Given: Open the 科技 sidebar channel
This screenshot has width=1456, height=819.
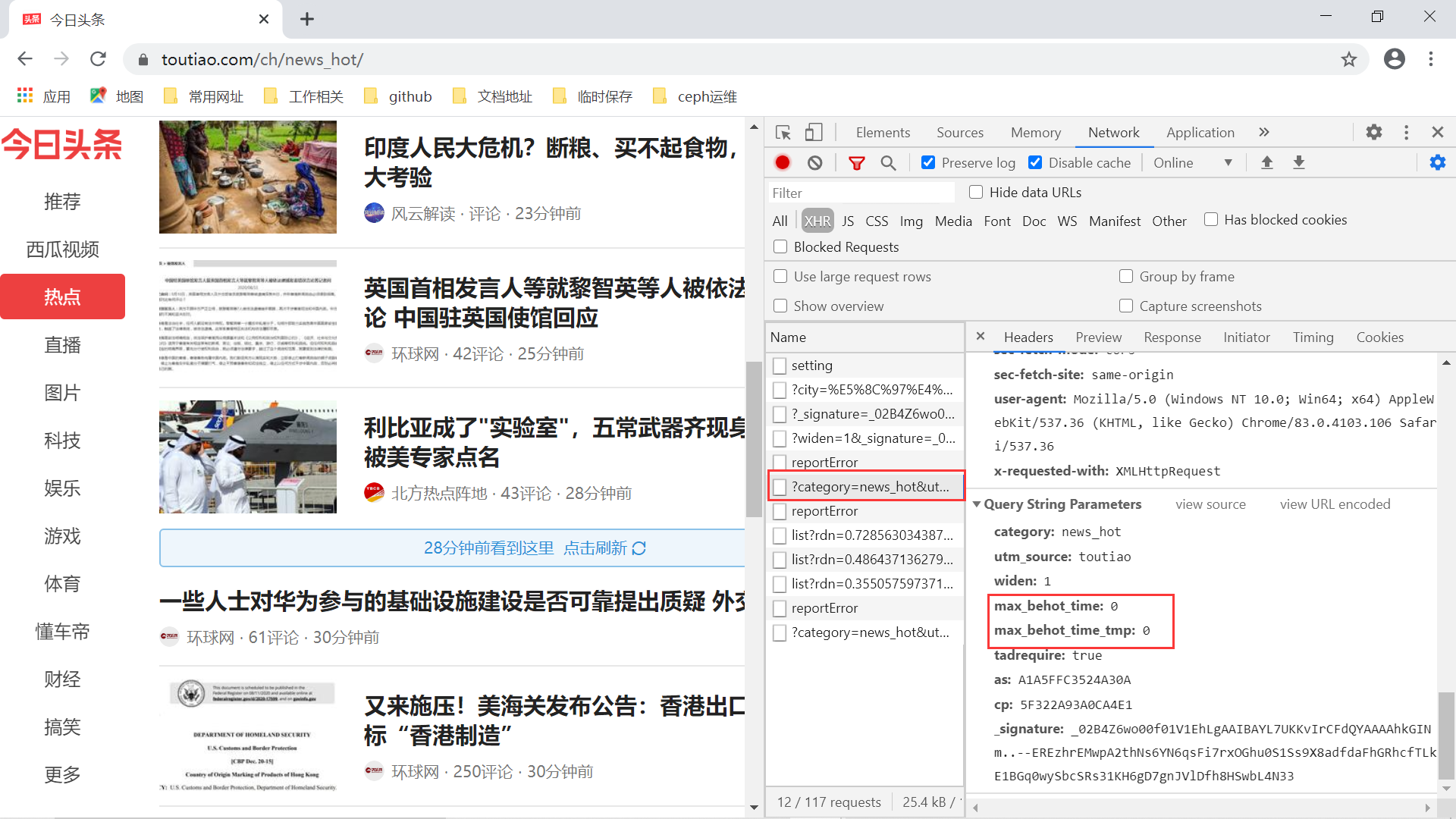Looking at the screenshot, I should [x=62, y=441].
